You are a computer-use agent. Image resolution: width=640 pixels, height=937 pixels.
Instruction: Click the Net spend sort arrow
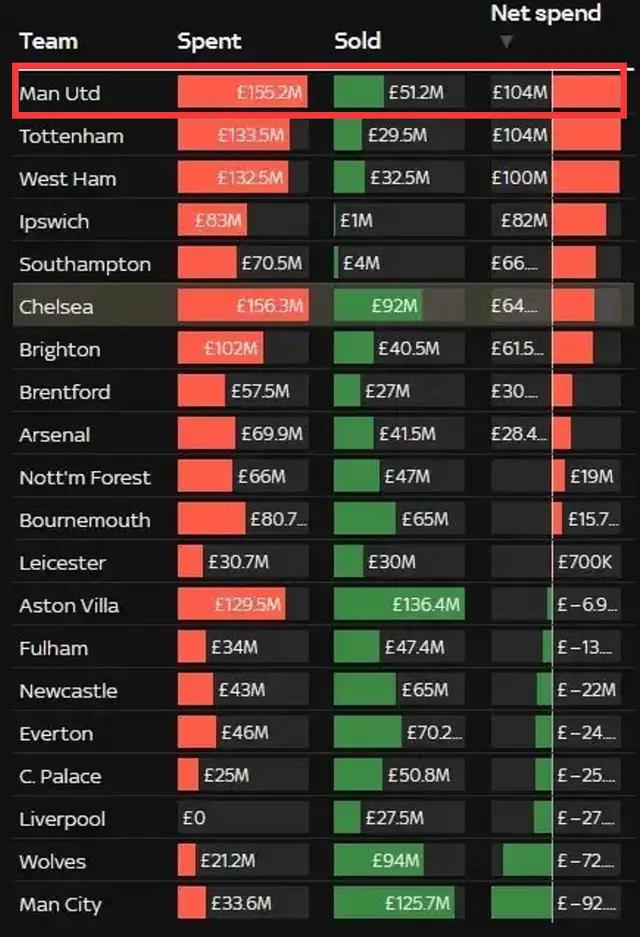(x=506, y=41)
